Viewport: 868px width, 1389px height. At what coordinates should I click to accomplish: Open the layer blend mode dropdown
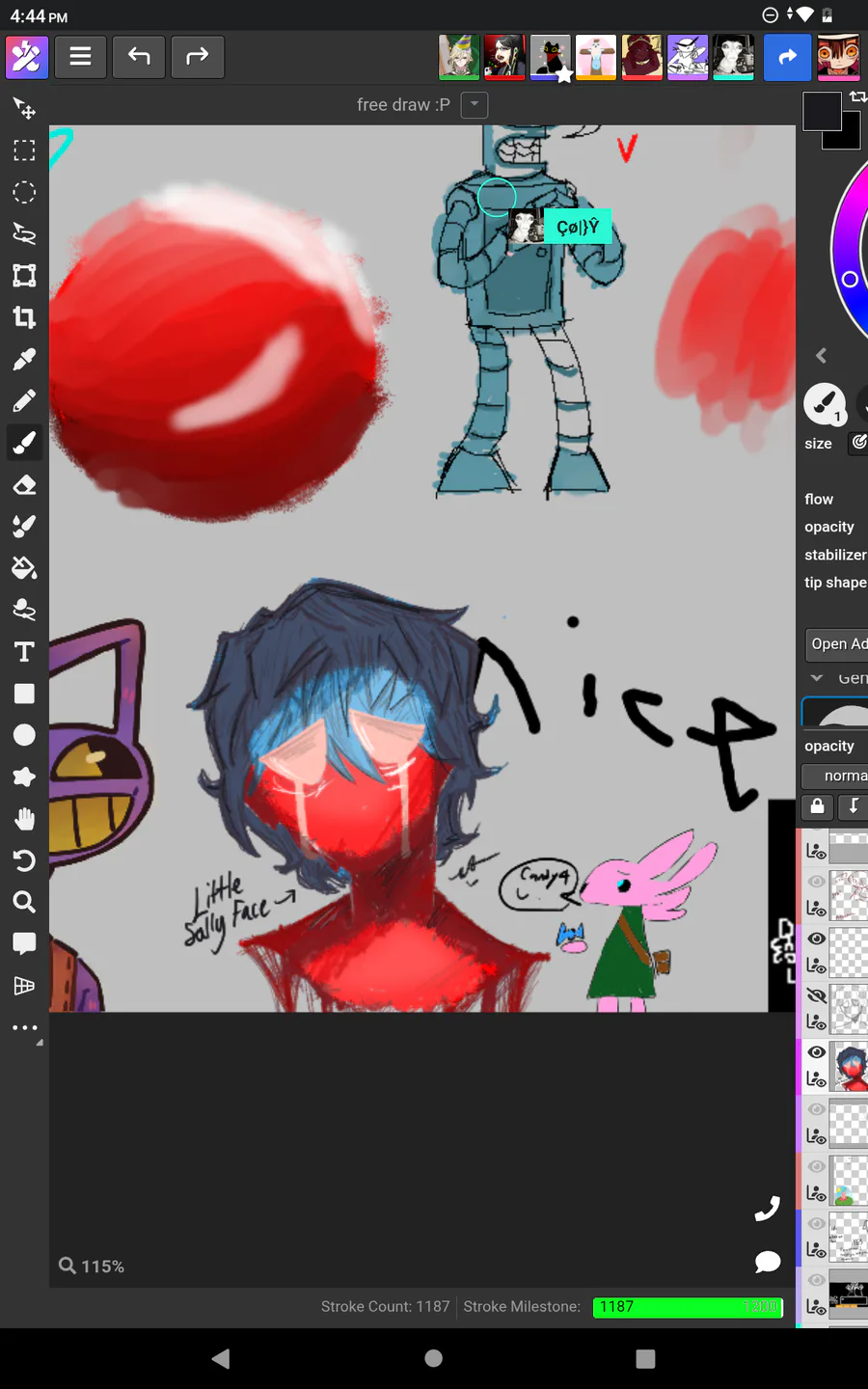[835, 776]
